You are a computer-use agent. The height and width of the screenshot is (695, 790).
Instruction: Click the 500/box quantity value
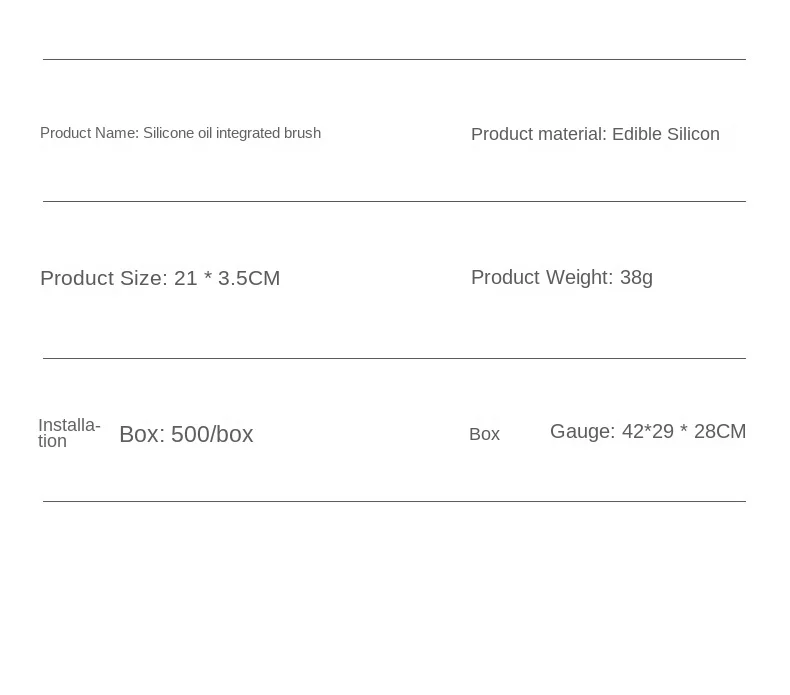(212, 434)
